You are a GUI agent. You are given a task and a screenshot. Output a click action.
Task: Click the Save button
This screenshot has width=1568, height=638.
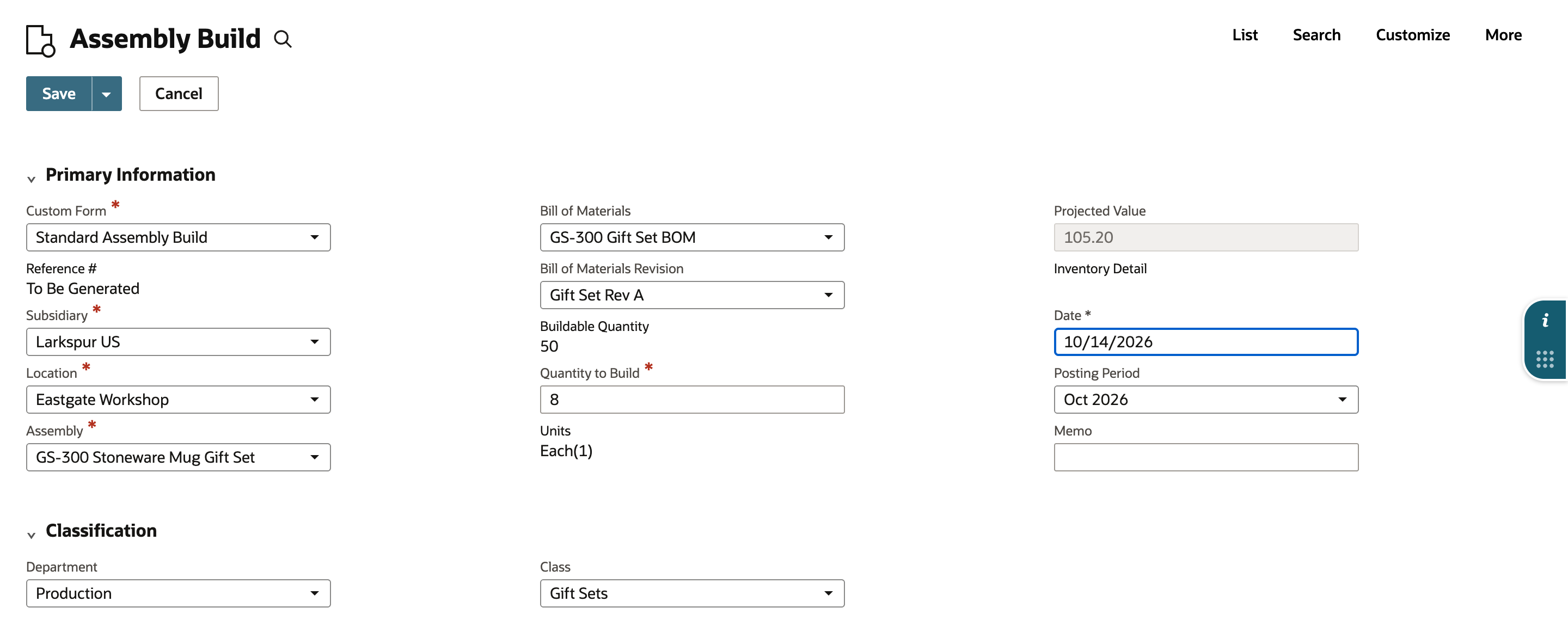[x=59, y=94]
